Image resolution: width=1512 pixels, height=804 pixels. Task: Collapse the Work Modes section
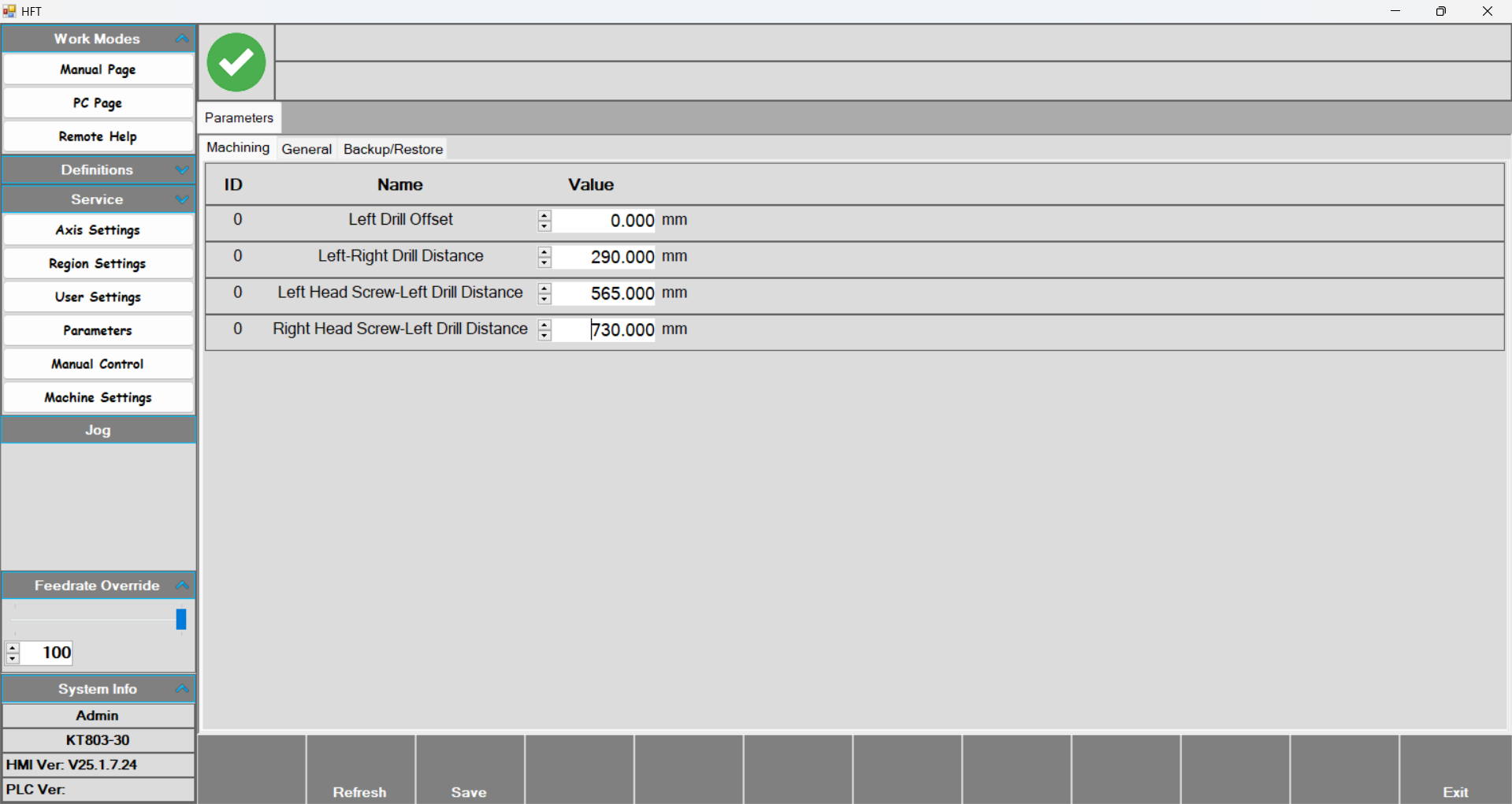(182, 39)
